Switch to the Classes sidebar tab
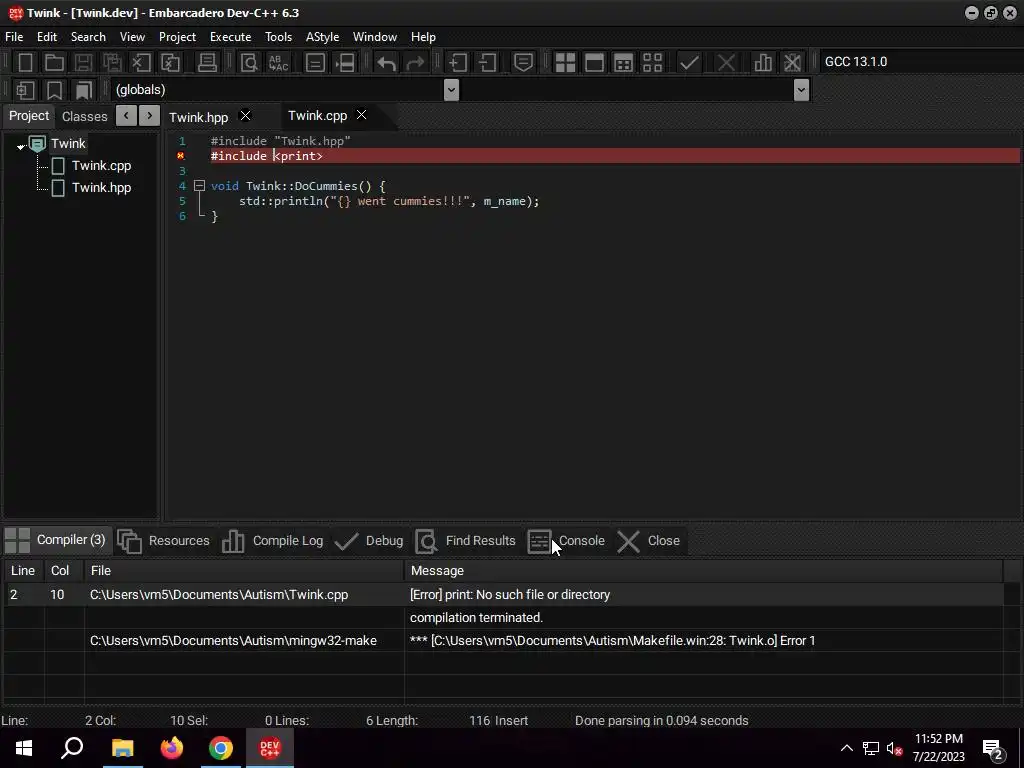This screenshot has width=1024, height=768. pos(84,116)
